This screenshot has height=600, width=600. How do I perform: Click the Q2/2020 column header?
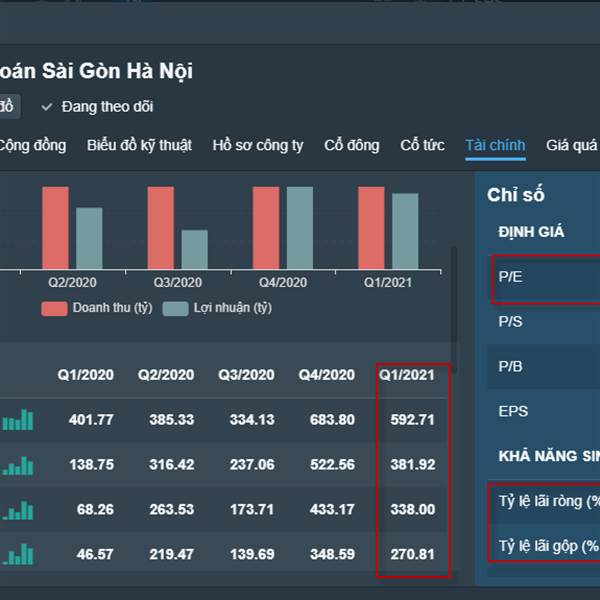166,375
